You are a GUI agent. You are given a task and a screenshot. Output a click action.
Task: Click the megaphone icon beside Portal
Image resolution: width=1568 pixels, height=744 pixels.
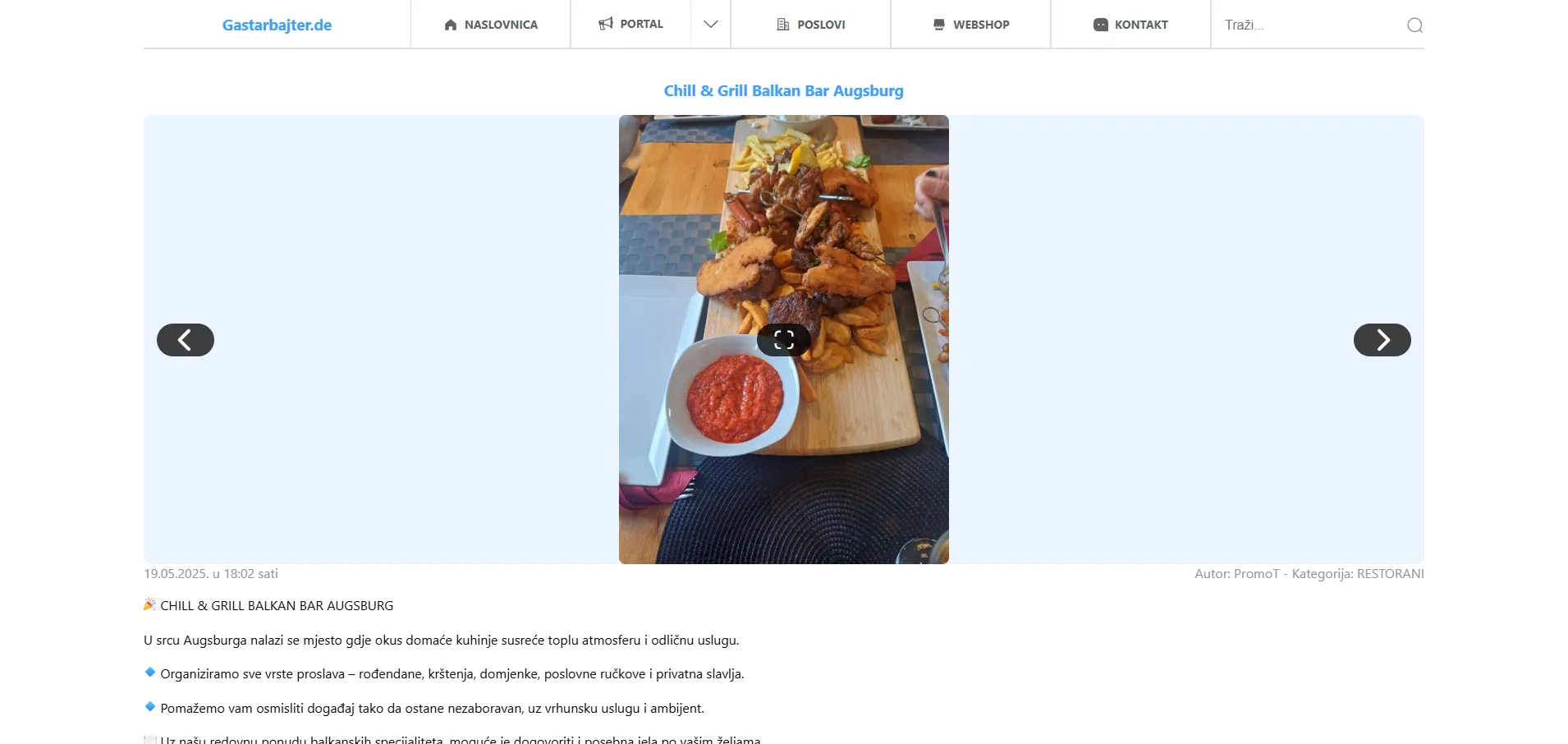[x=606, y=24]
